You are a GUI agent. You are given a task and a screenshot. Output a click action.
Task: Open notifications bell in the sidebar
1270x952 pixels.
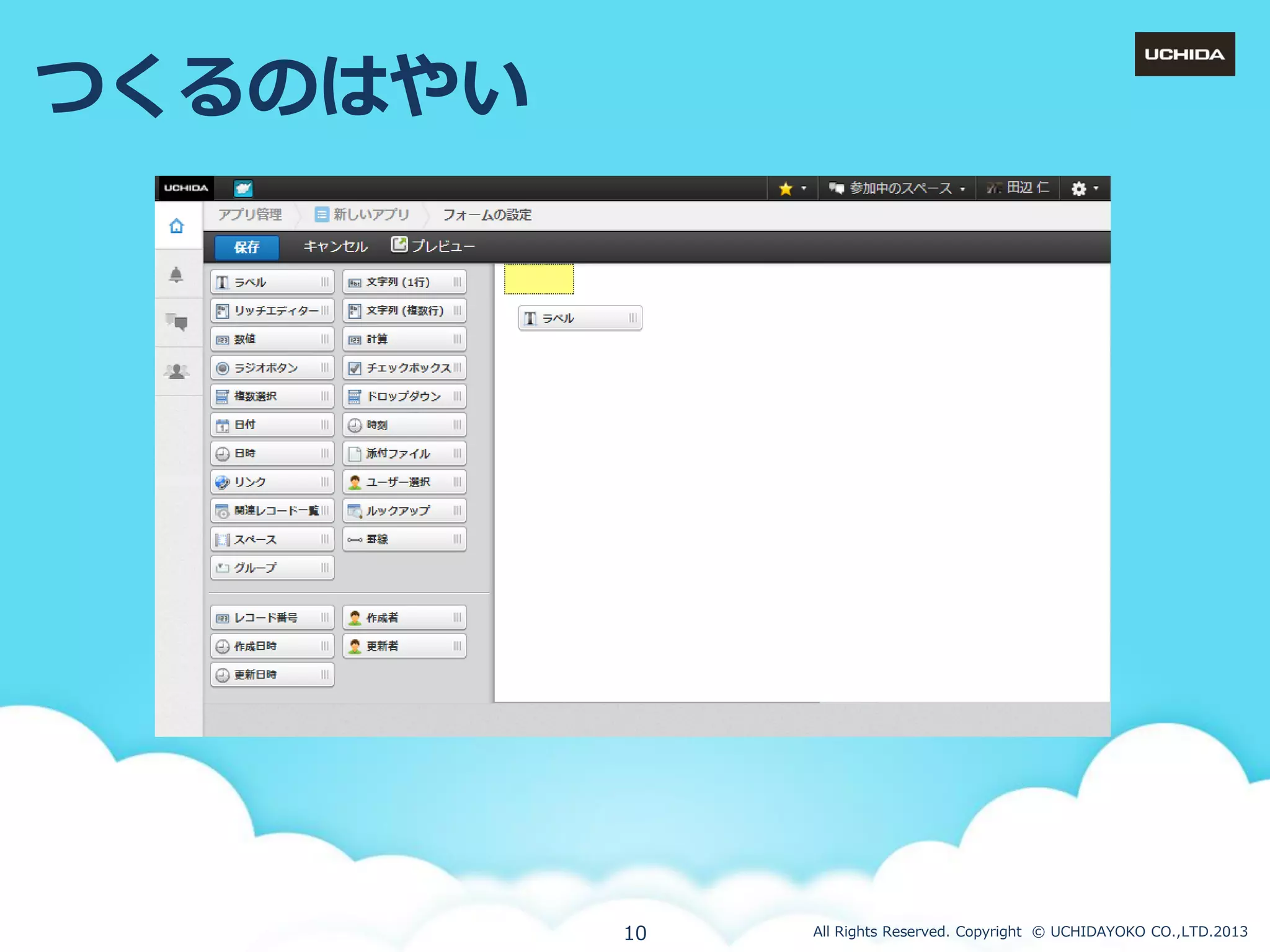click(x=176, y=275)
